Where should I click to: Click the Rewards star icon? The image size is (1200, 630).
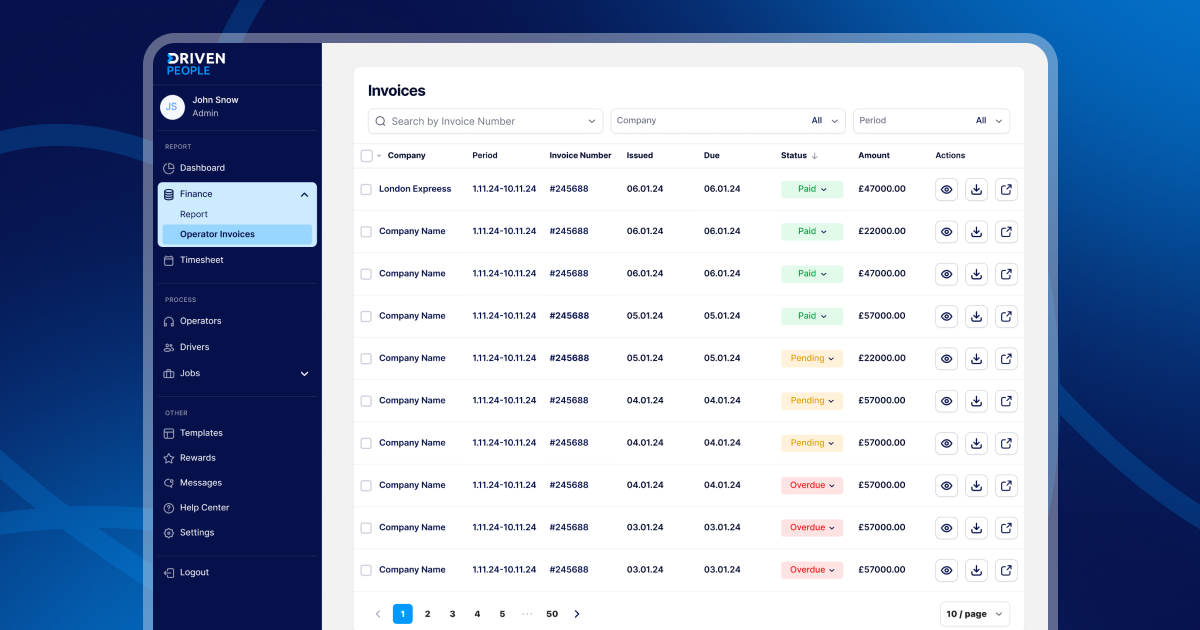click(x=169, y=458)
